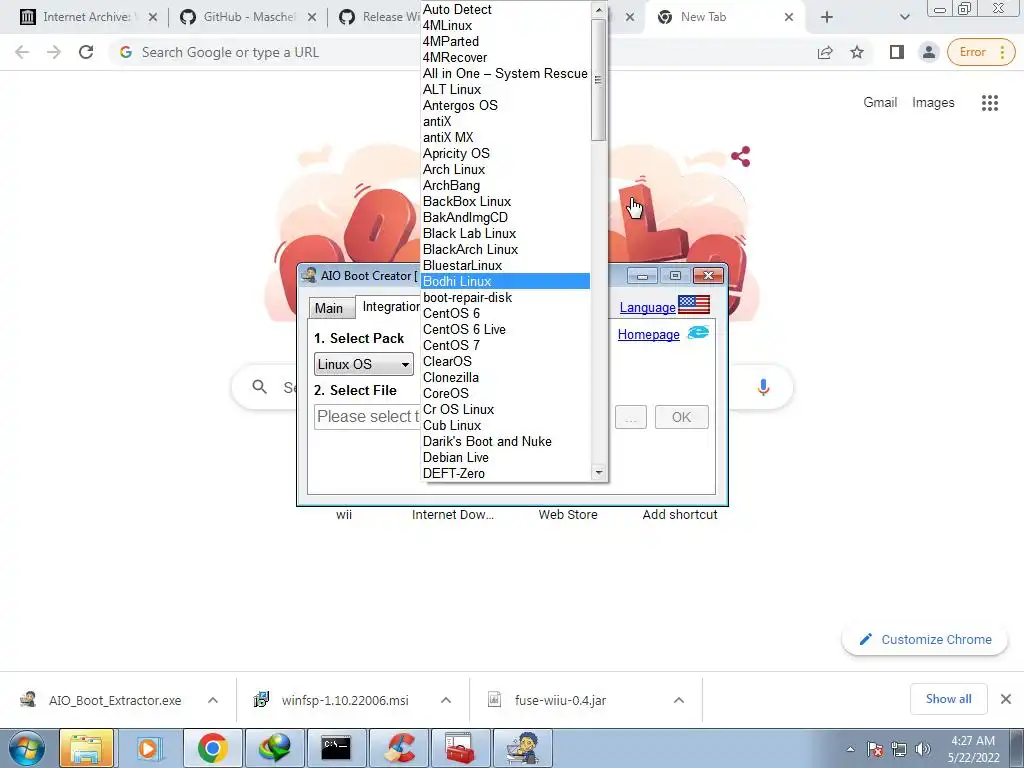Screen dimensions: 1024x768
Task: Click the OK button
Action: click(681, 417)
